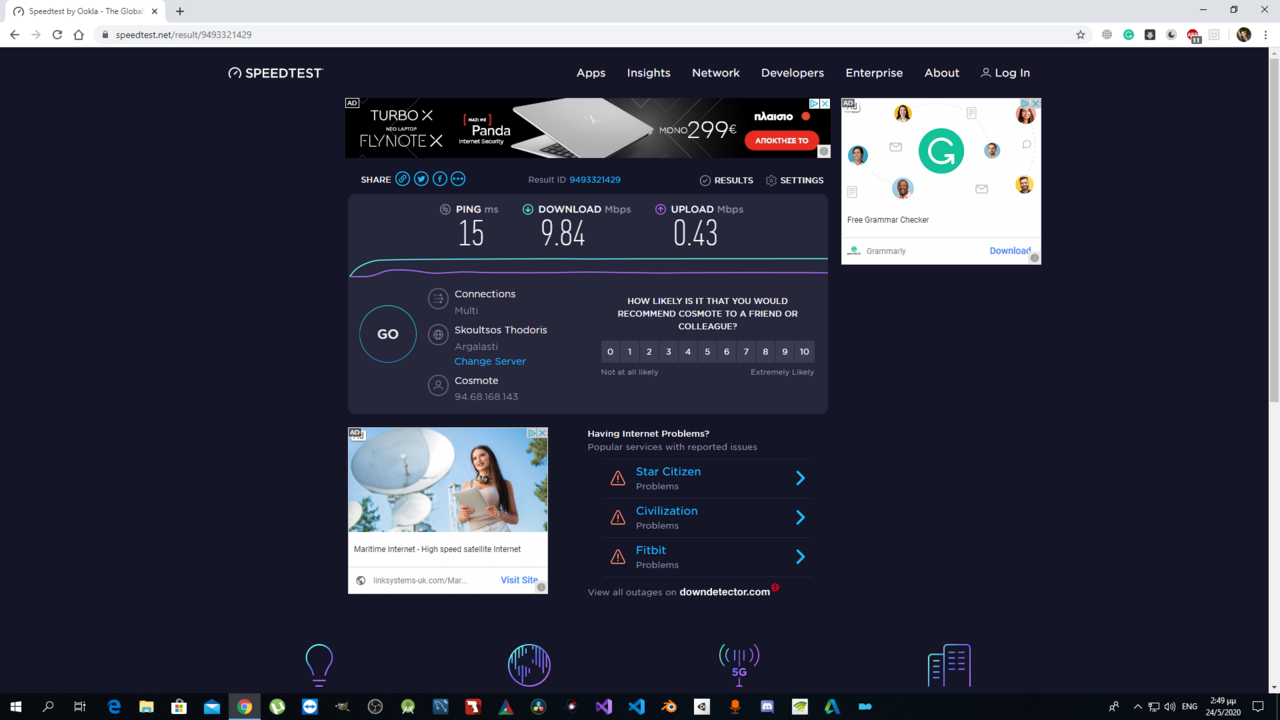Open Chrome profile avatar
This screenshot has height=720, width=1280.
tap(1244, 34)
